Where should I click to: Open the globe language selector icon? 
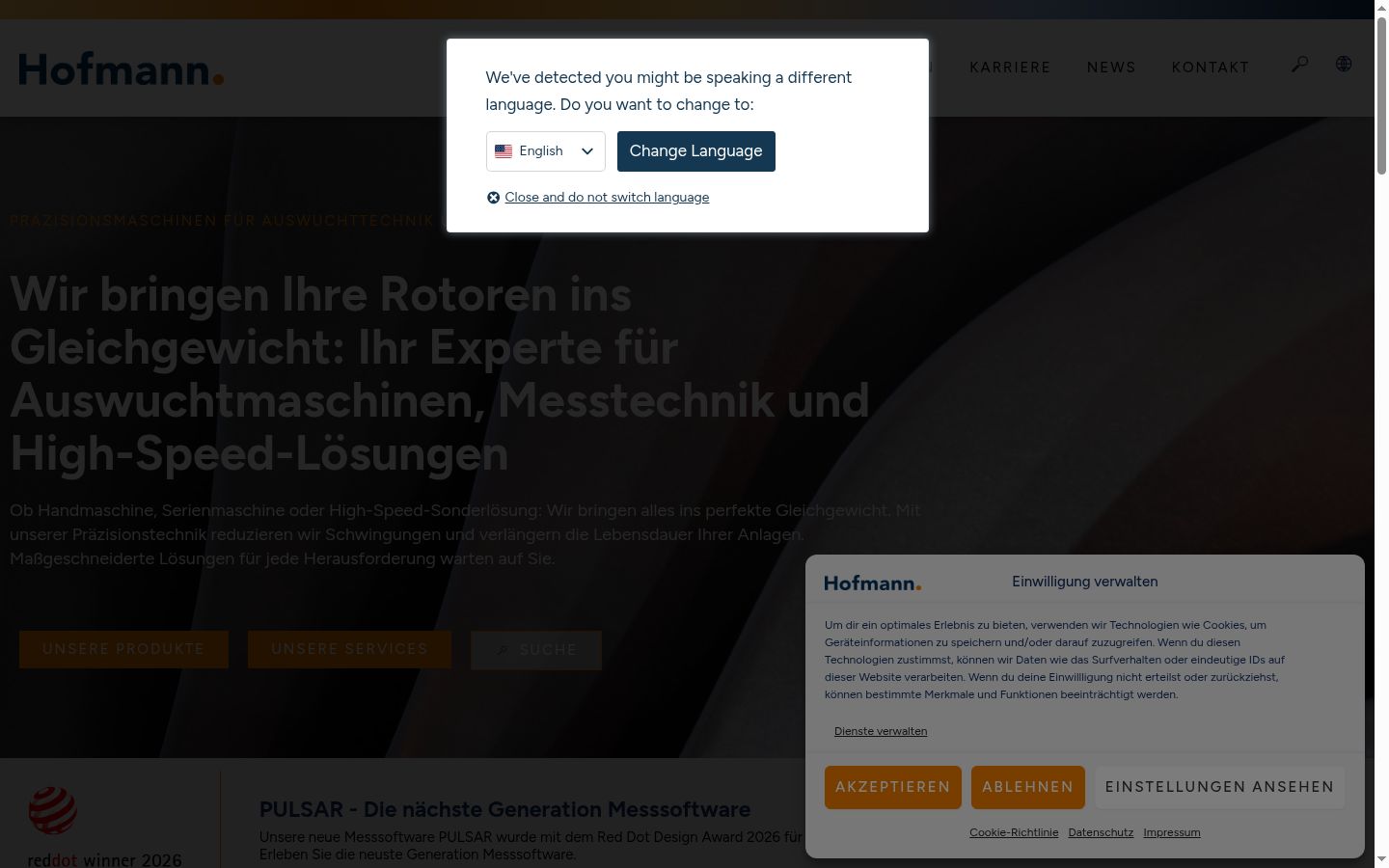point(1344,64)
